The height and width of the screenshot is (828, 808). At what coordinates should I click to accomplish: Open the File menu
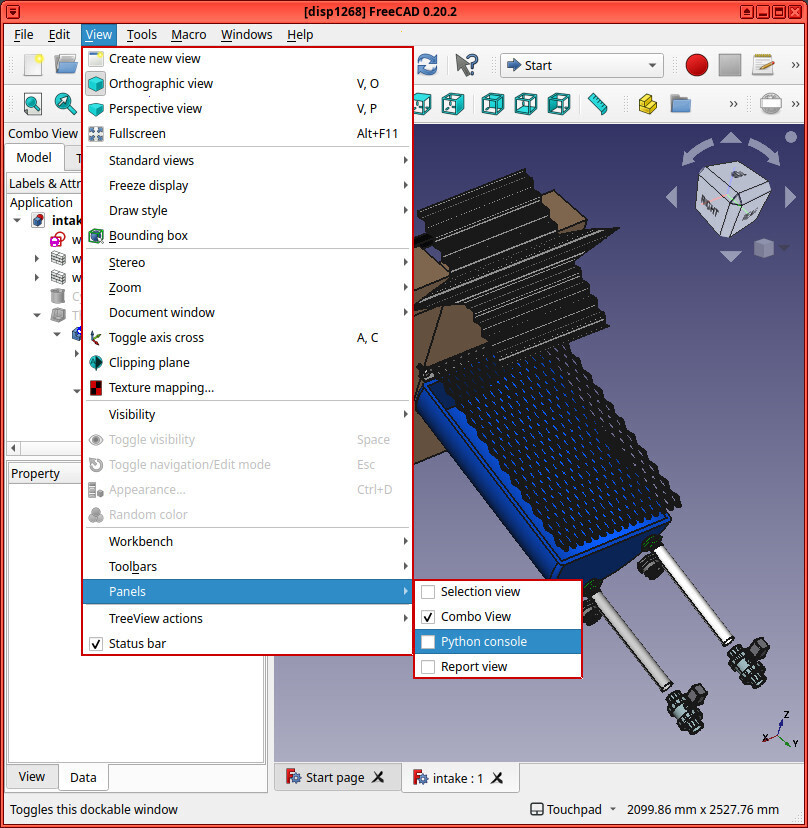click(24, 35)
